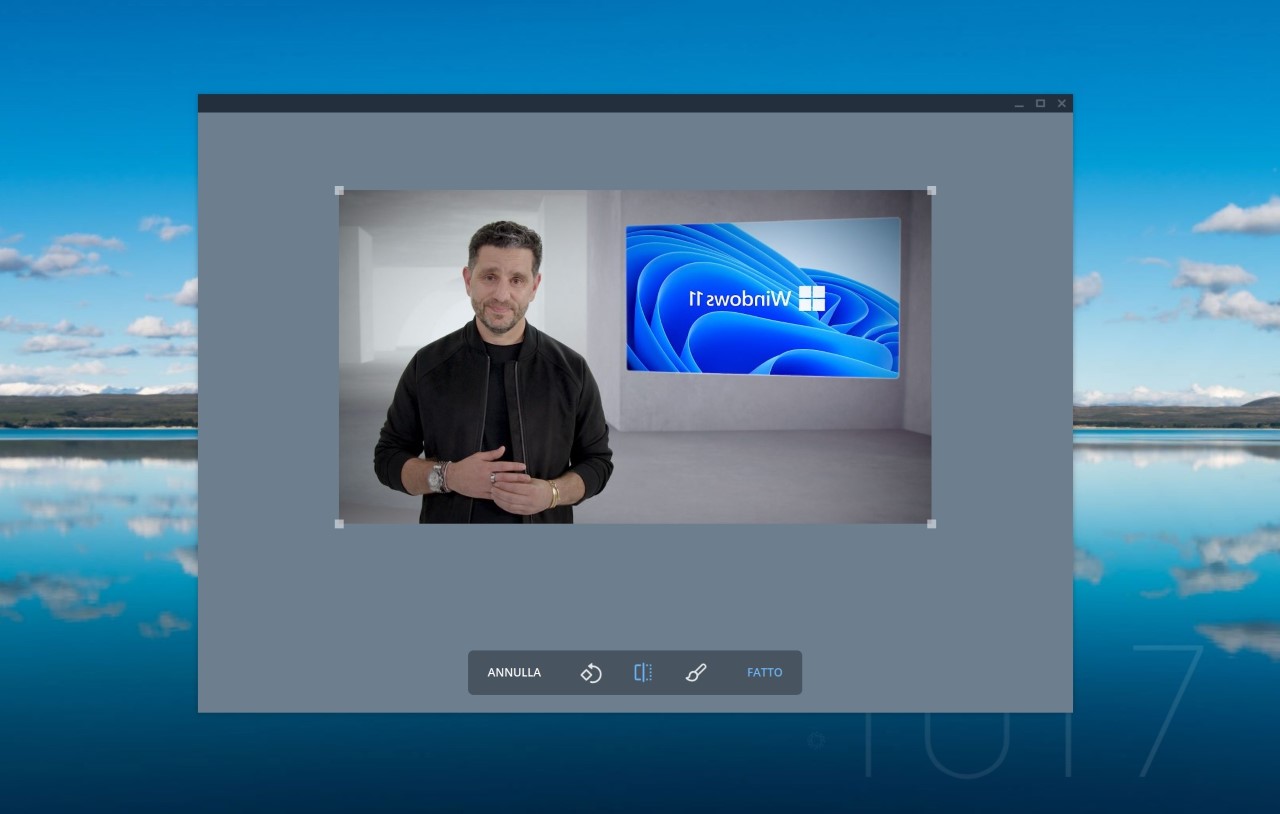Grab the bottom-right crop handle

932,524
